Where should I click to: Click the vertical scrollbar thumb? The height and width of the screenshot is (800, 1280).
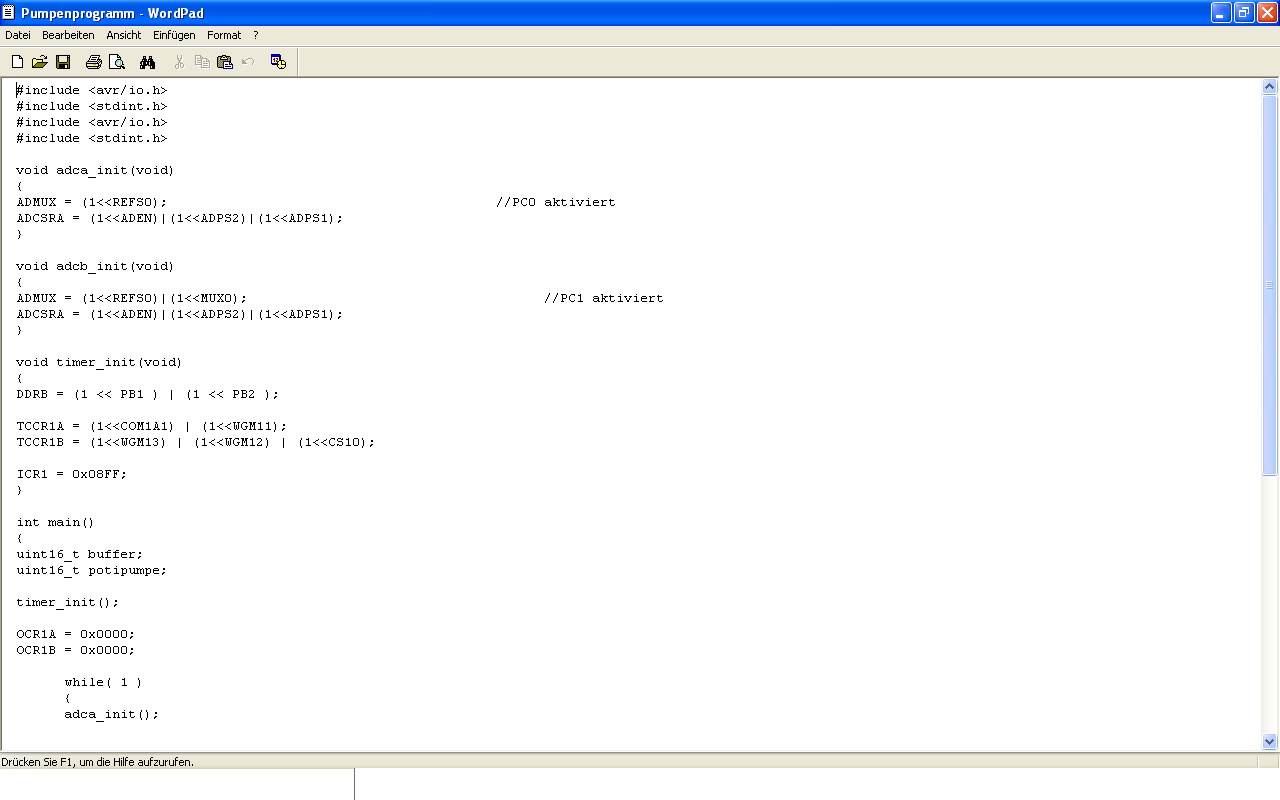1270,285
